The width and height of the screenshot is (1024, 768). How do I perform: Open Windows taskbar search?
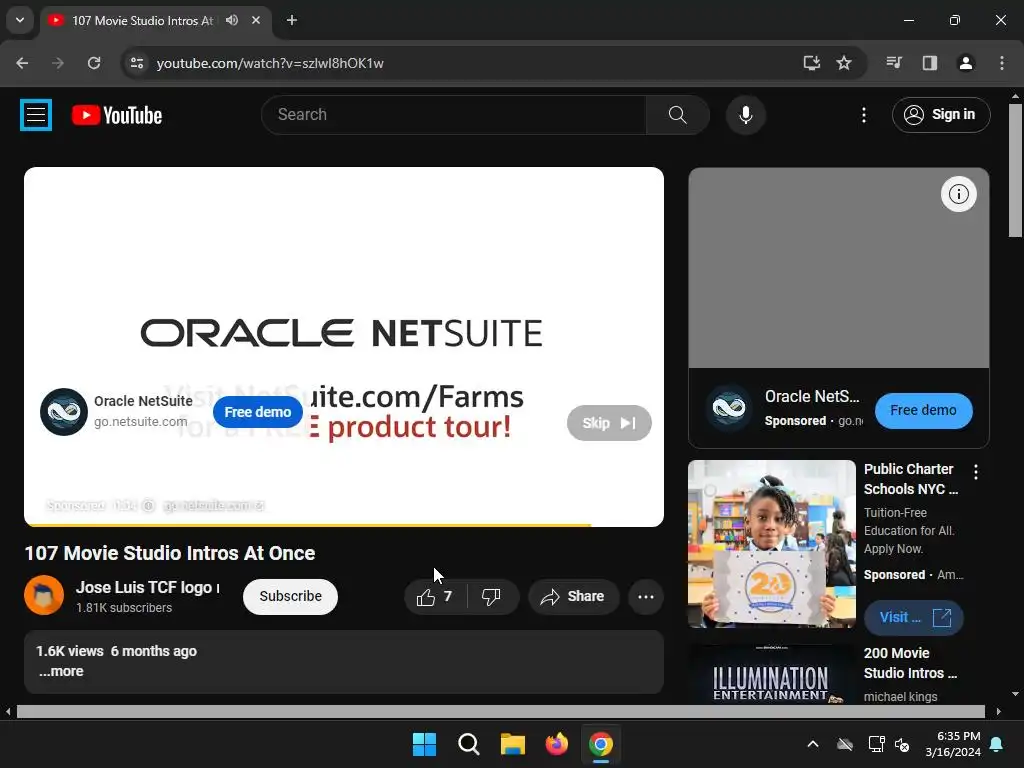468,744
